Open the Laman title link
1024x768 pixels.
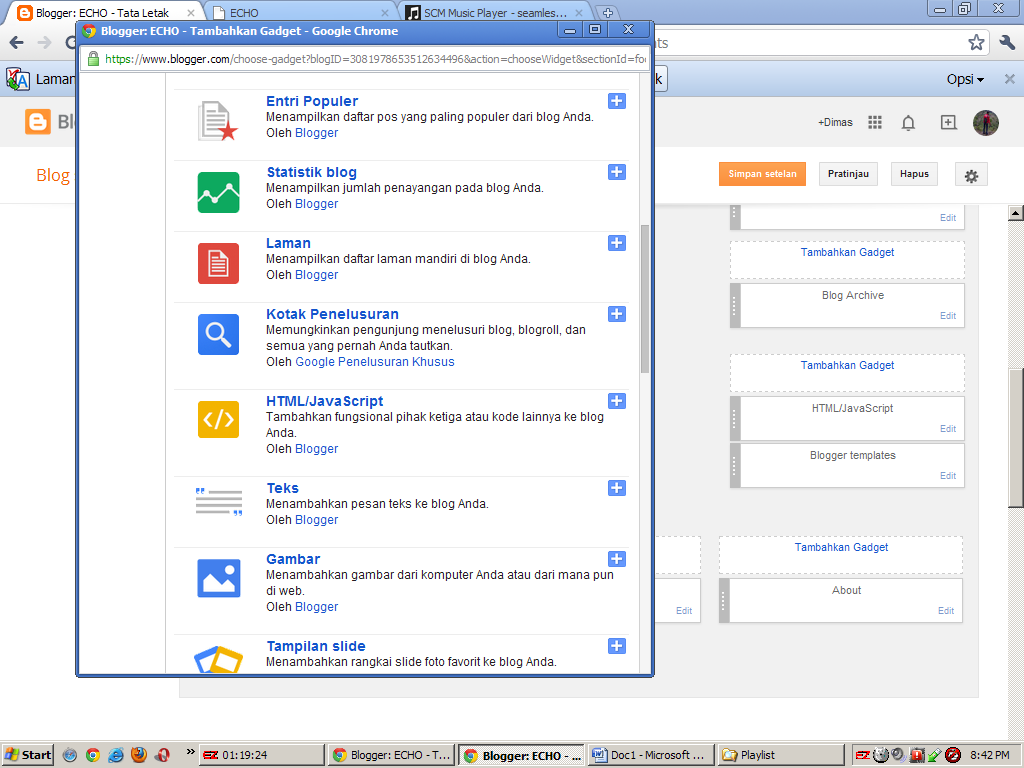click(288, 244)
